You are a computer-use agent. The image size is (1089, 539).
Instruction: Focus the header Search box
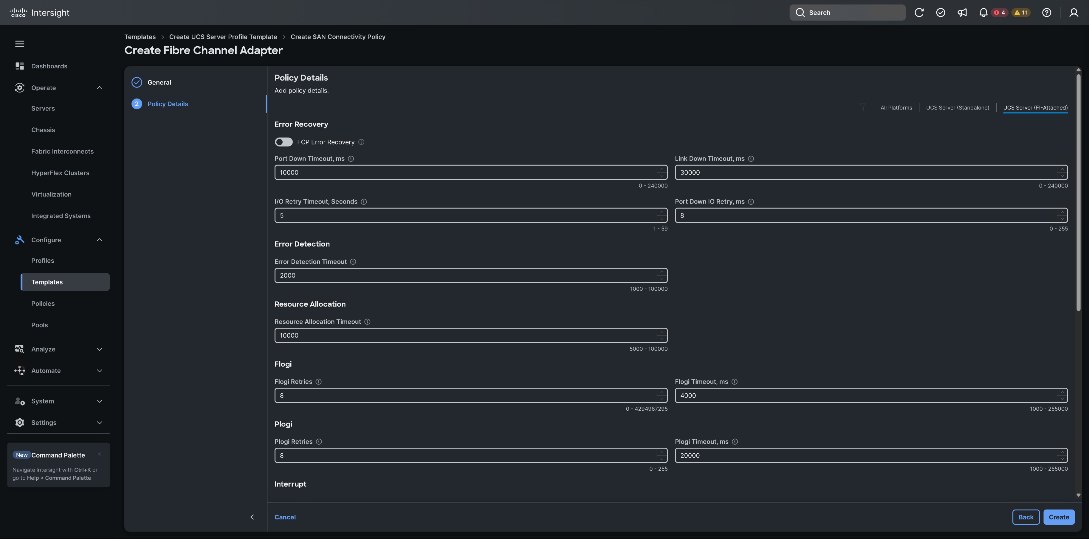pos(847,13)
